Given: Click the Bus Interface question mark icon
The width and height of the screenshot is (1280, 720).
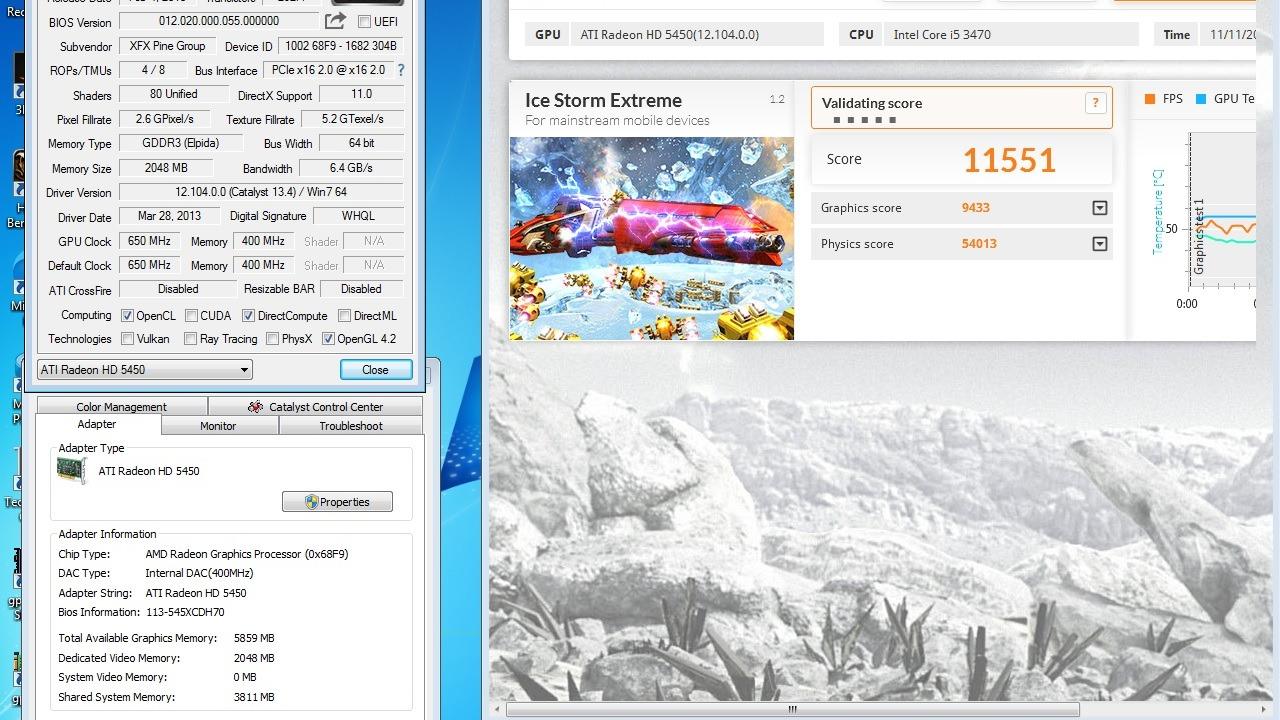Looking at the screenshot, I should (401, 70).
